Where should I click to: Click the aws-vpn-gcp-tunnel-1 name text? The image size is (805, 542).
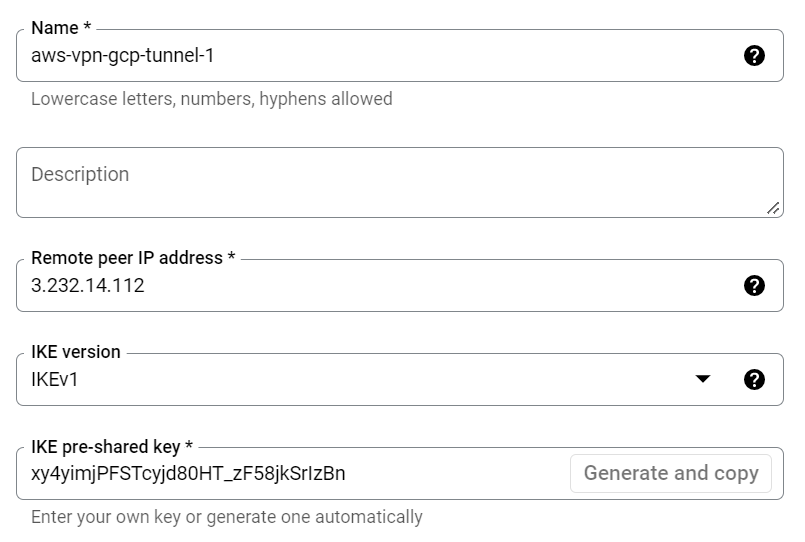click(123, 56)
